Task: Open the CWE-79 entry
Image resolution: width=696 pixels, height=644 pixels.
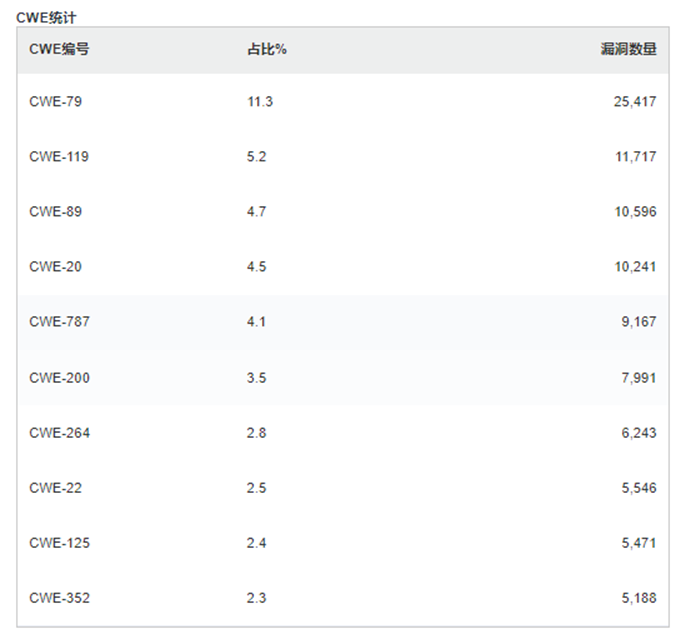Action: [x=55, y=102]
